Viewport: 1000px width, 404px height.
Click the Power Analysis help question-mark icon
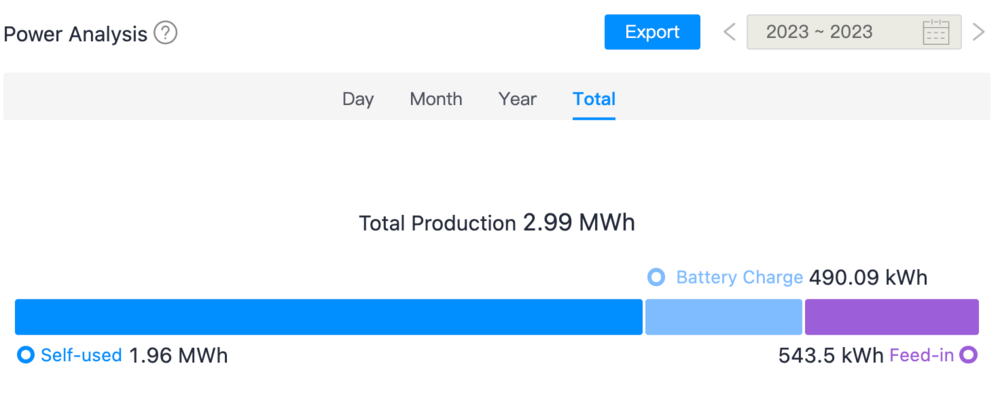click(x=166, y=33)
